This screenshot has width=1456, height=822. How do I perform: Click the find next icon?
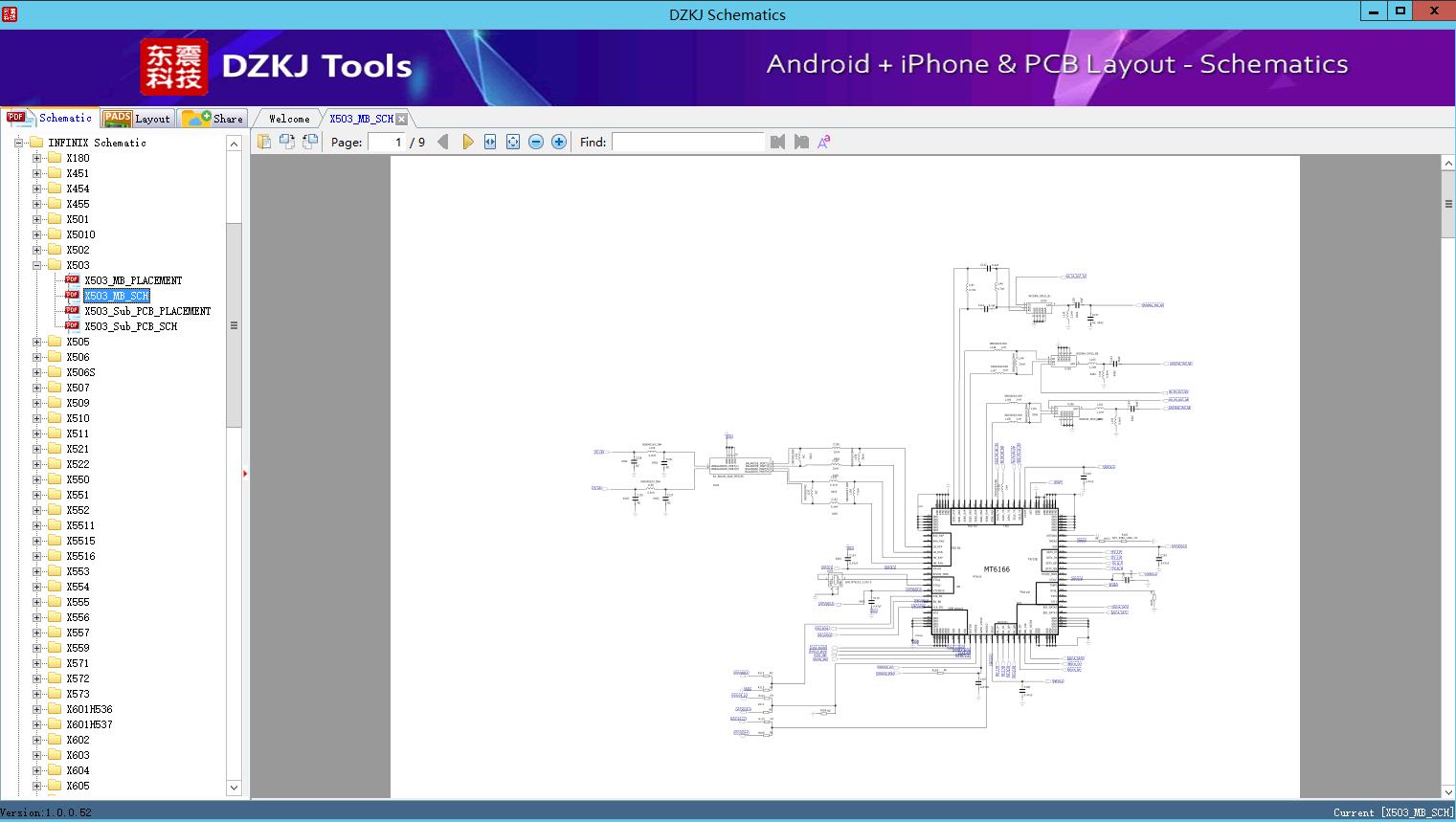[801, 142]
